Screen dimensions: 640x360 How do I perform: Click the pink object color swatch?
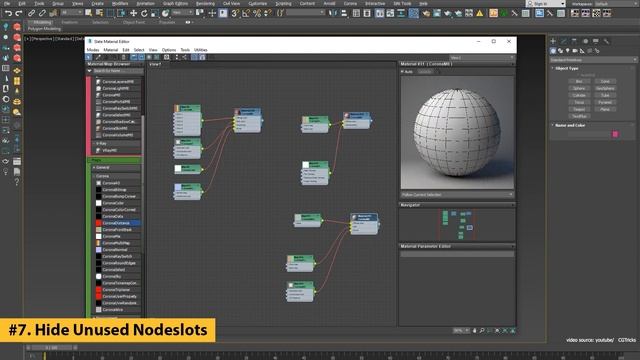click(615, 134)
